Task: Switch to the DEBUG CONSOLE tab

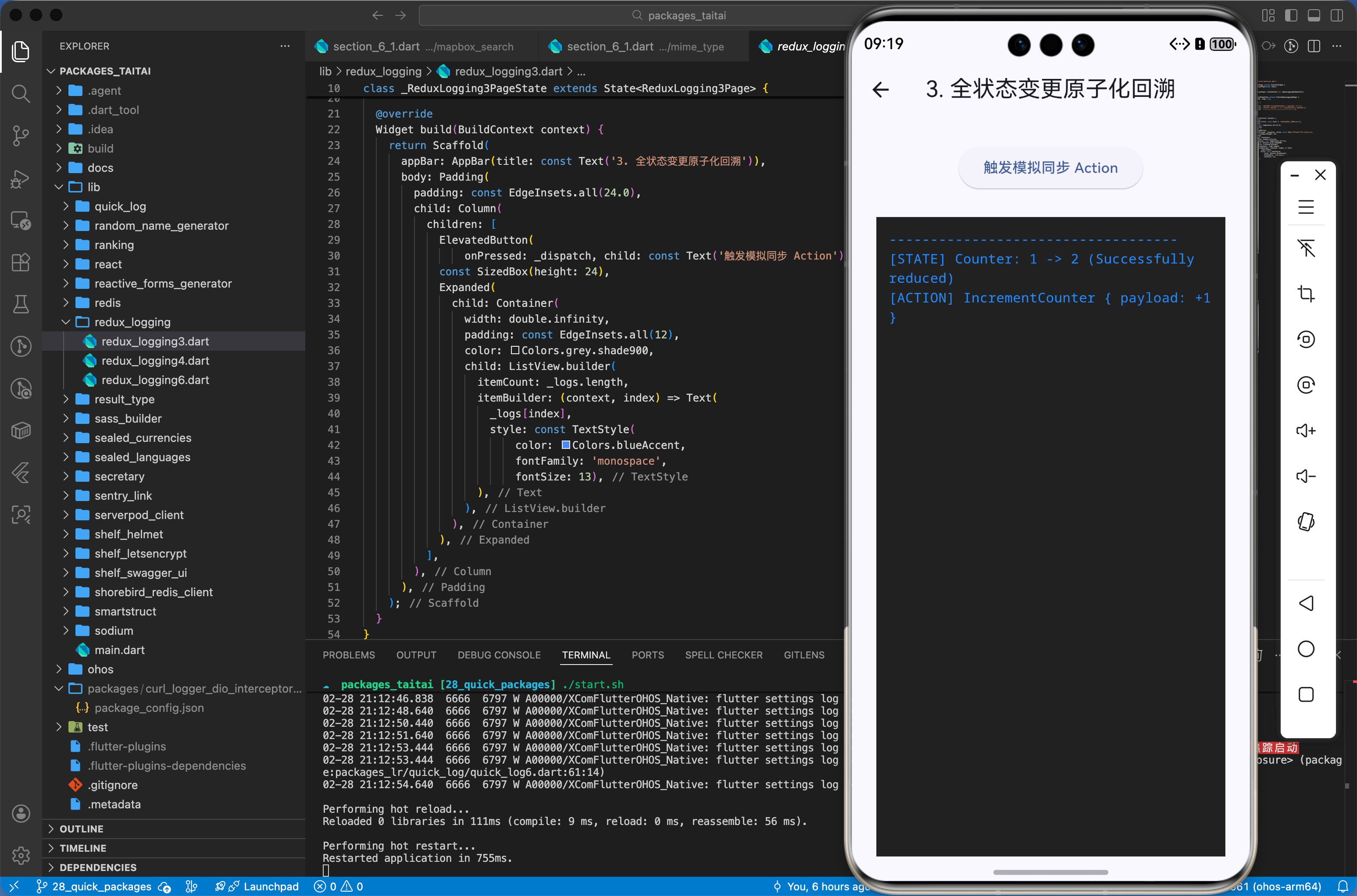Action: [498, 655]
